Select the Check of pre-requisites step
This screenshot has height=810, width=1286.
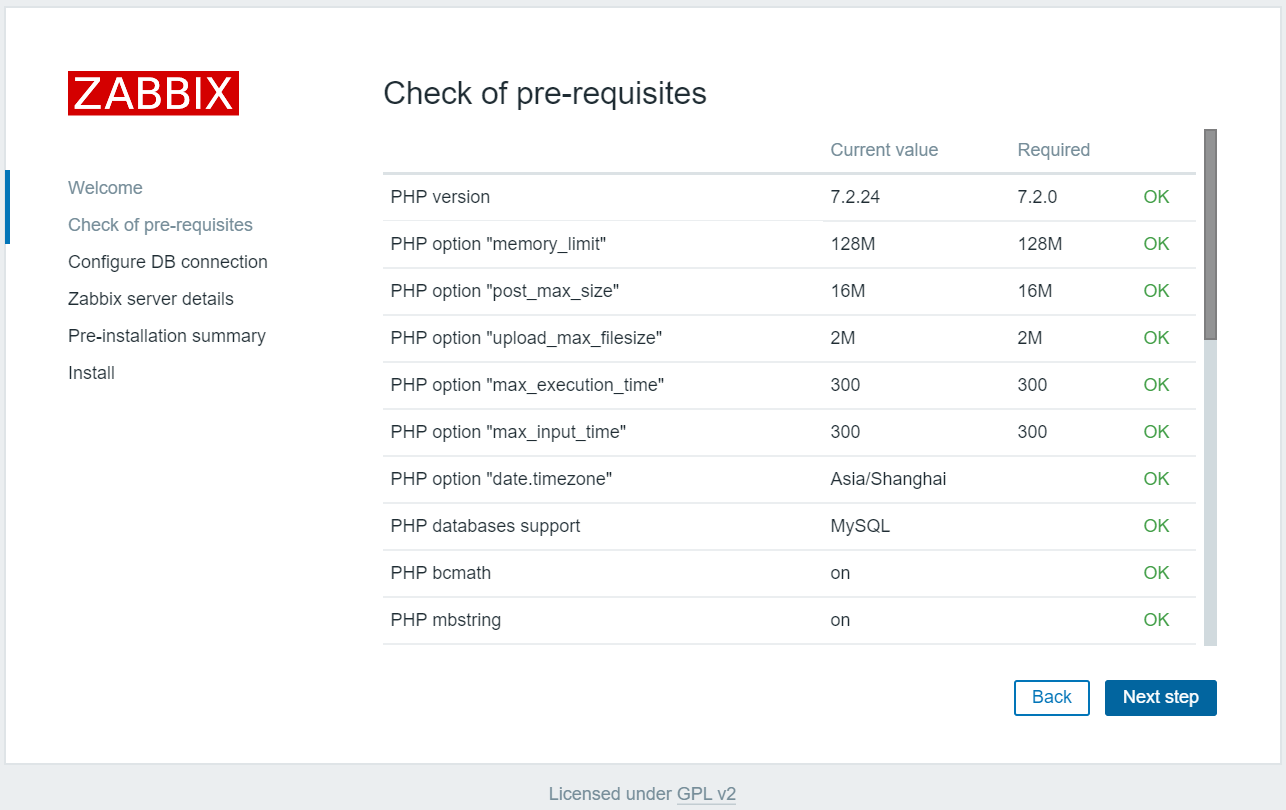click(x=160, y=224)
